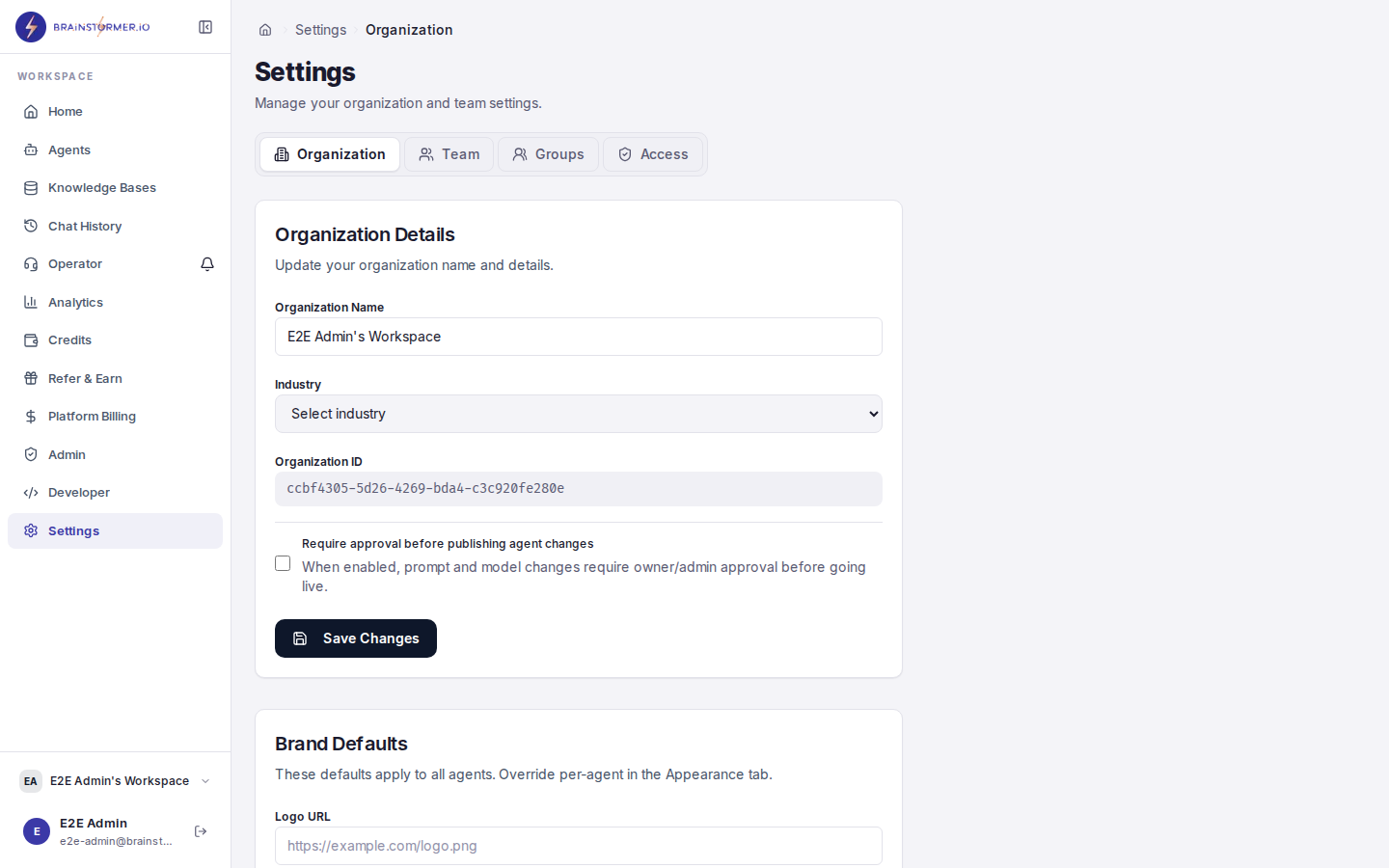Click the logout icon beside E2E Admin
Screen dimensions: 1389x868
201,831
